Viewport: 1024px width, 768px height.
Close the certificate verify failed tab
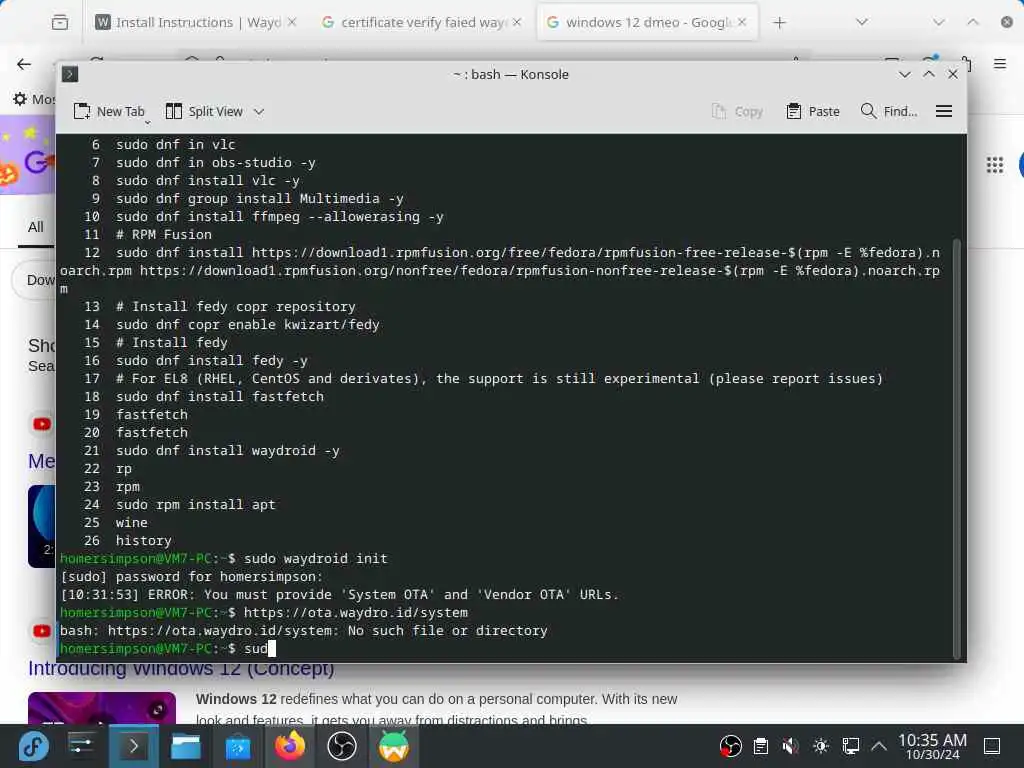point(517,22)
